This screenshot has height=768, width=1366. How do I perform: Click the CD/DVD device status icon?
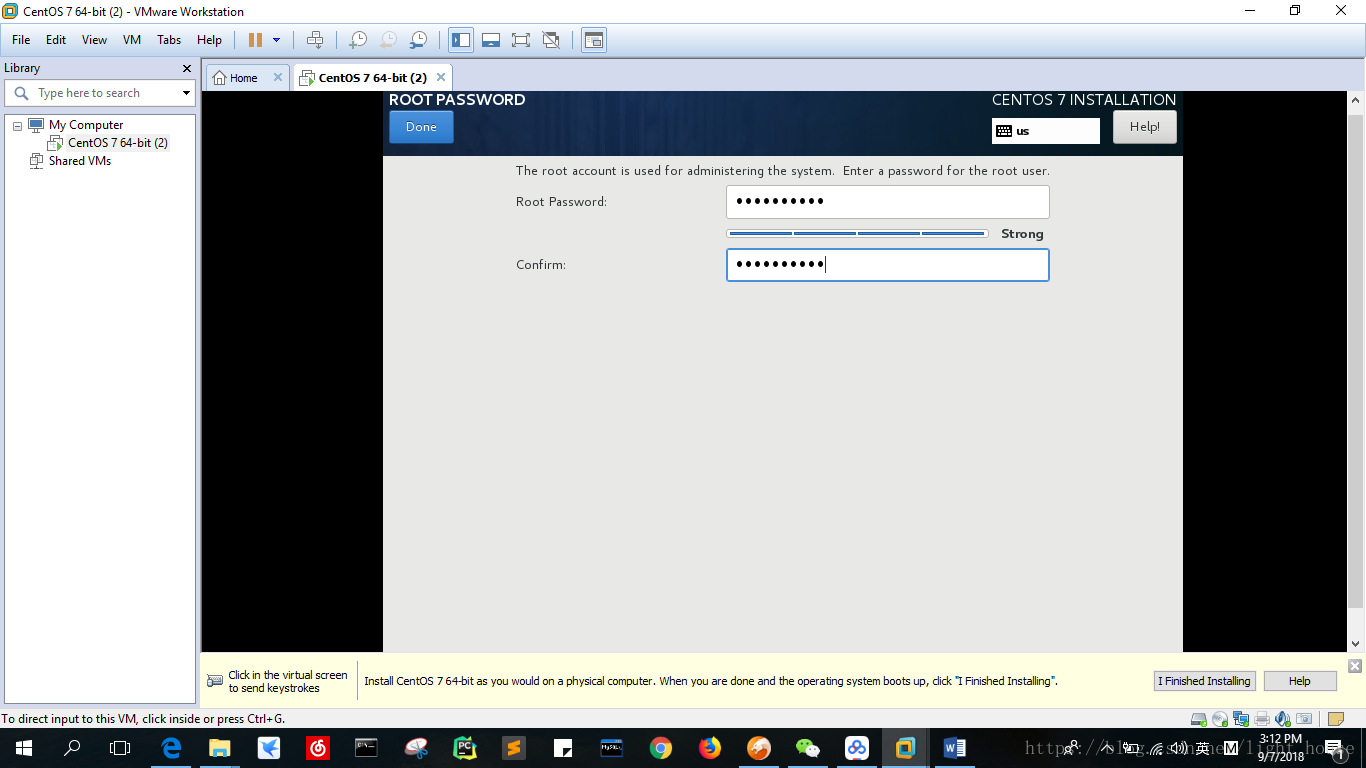pos(1220,719)
